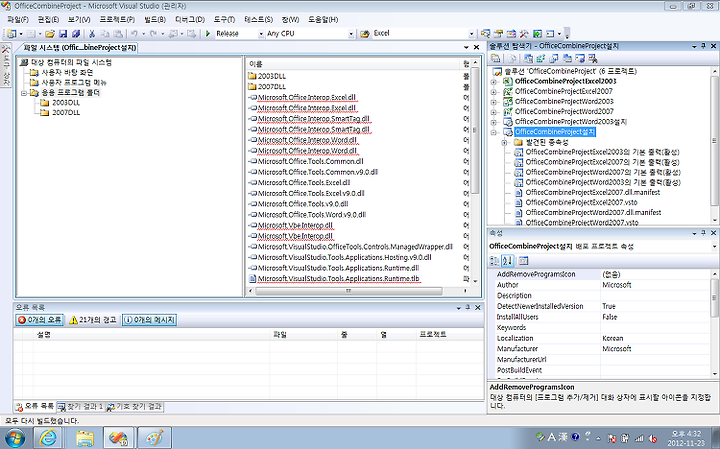Open the 편집(E) menu
This screenshot has width=720, height=449.
click(48, 19)
